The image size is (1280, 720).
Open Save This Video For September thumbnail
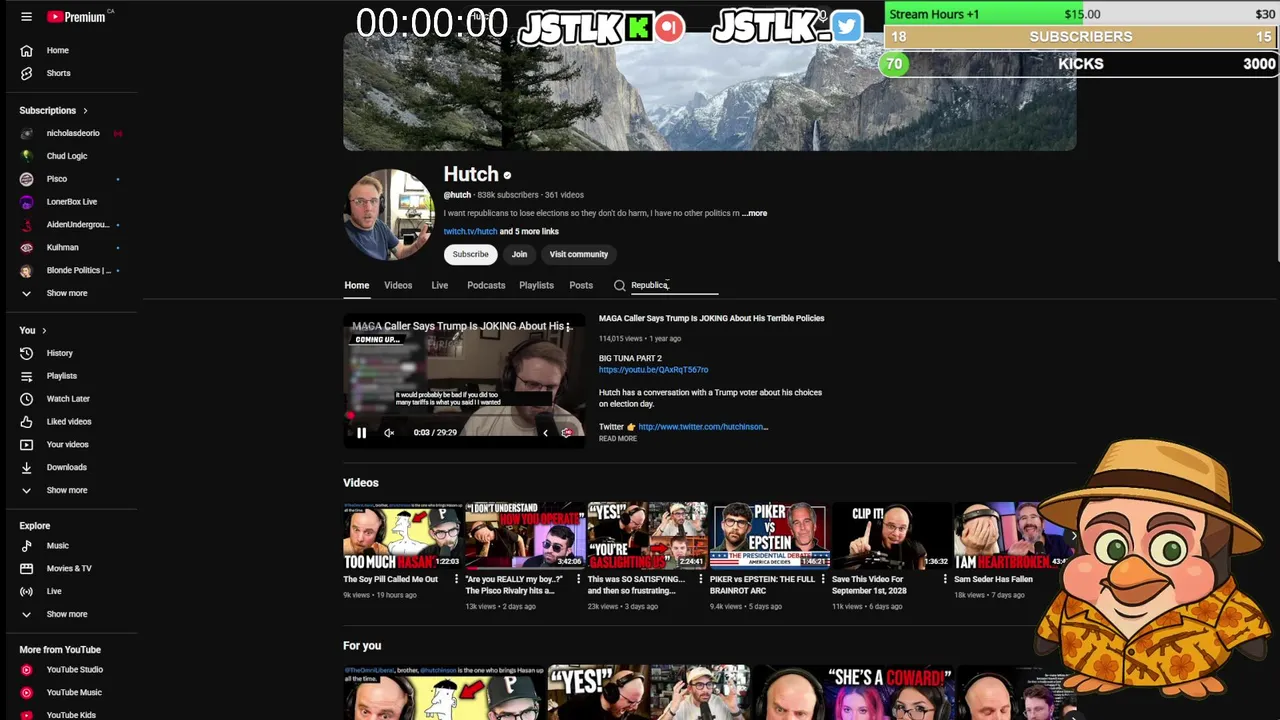coord(891,535)
